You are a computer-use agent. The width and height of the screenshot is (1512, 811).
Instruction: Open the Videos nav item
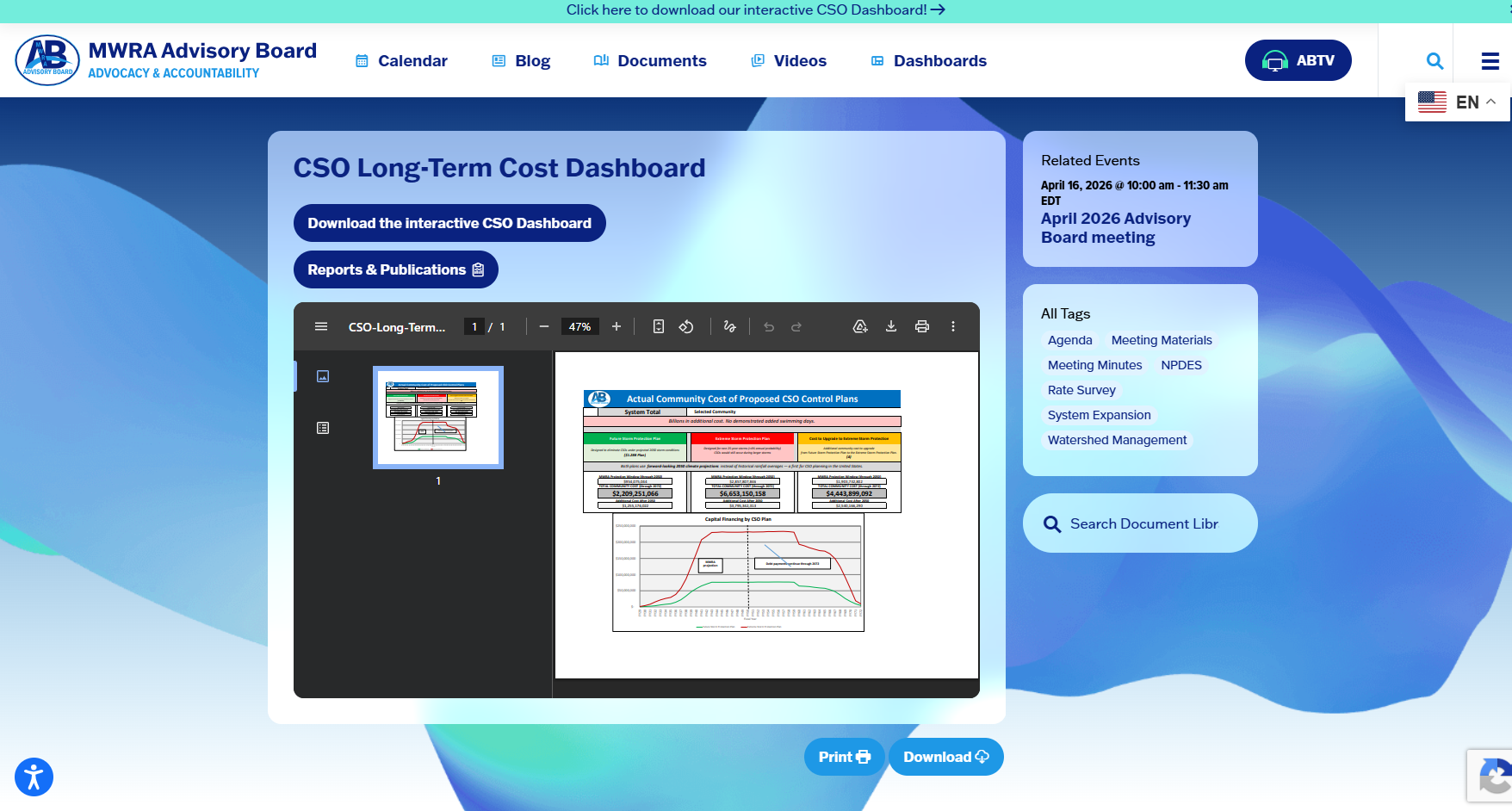(x=789, y=60)
